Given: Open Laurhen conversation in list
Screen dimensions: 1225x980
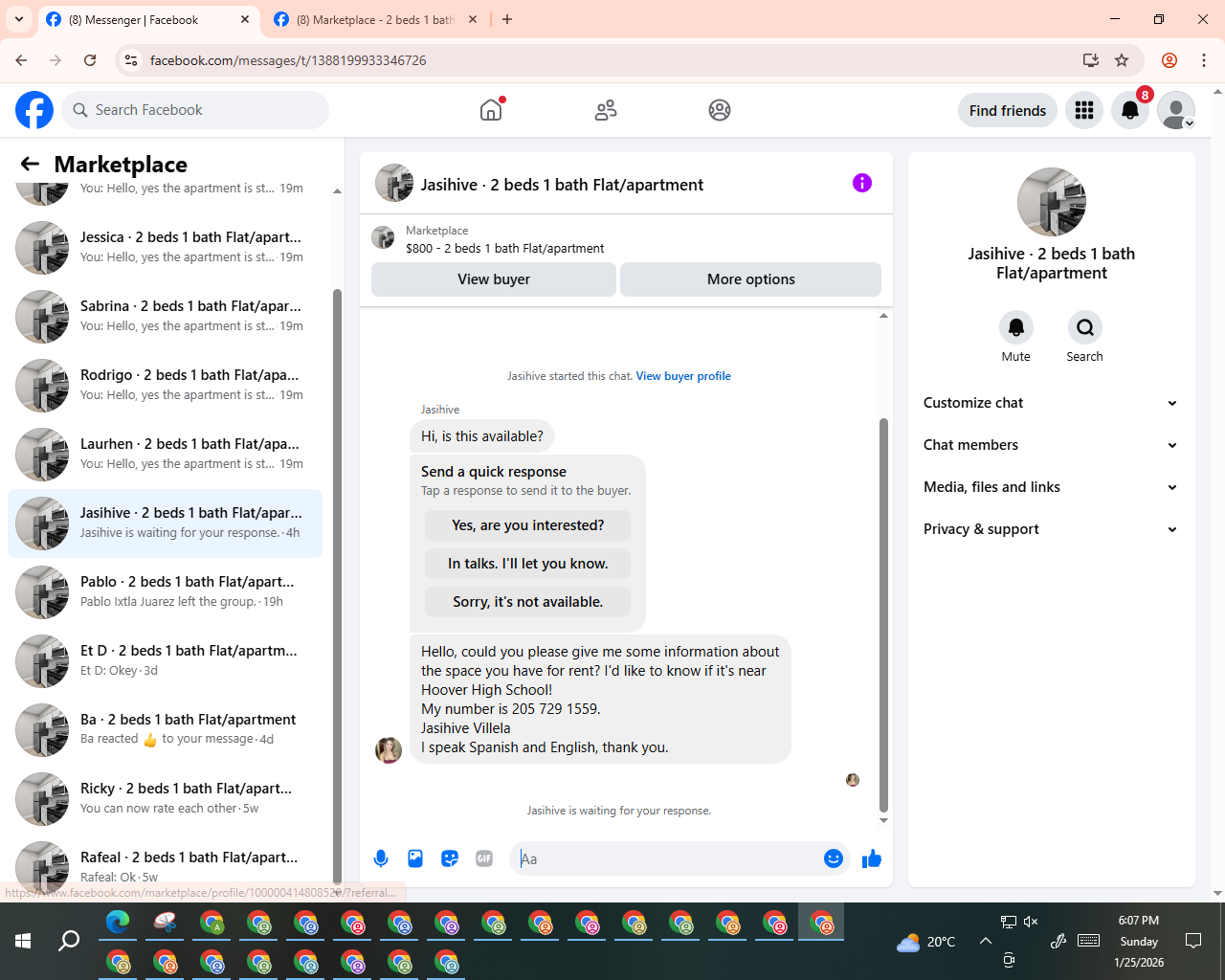Looking at the screenshot, I should (x=165, y=454).
